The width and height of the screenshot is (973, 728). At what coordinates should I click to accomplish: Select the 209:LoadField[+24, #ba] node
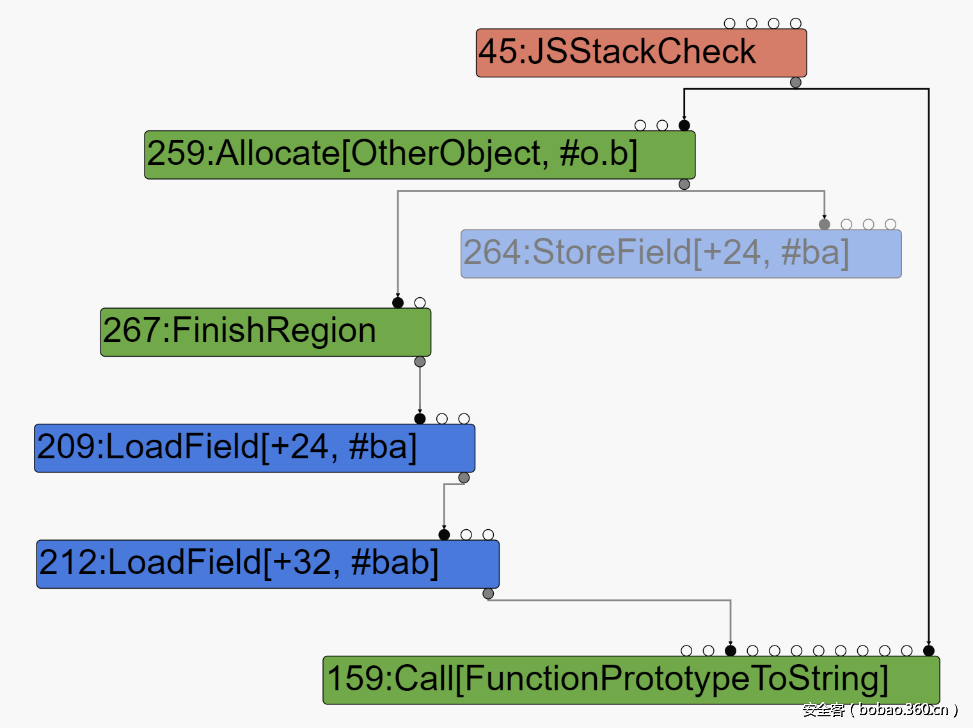pos(254,448)
